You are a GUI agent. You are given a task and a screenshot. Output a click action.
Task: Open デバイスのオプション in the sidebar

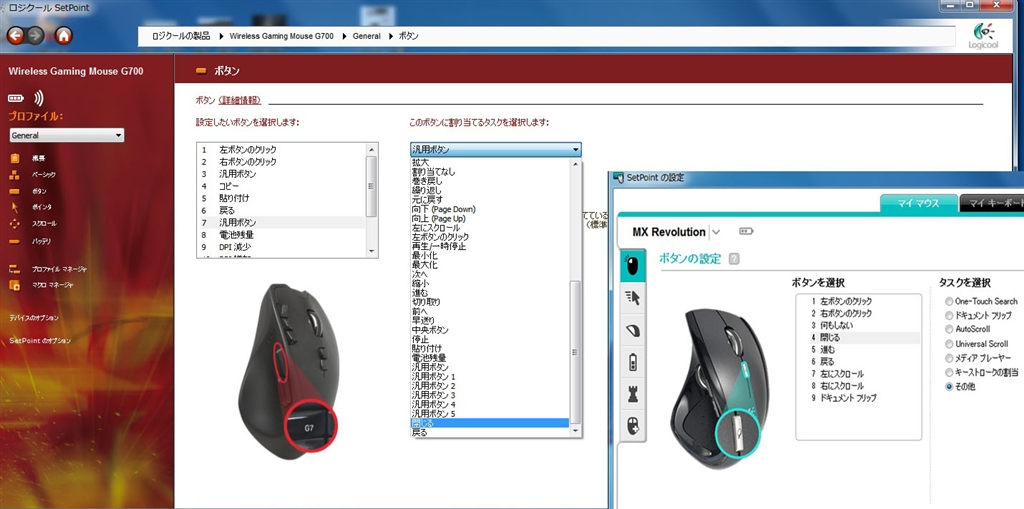tap(34, 318)
